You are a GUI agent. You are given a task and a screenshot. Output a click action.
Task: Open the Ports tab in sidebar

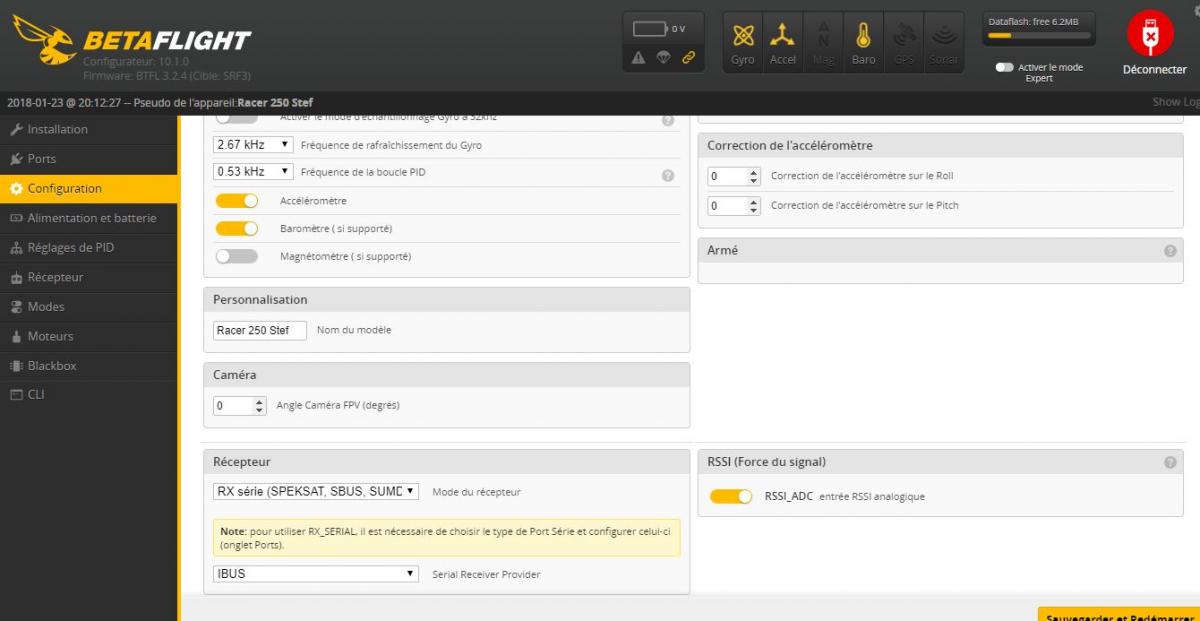(42, 159)
